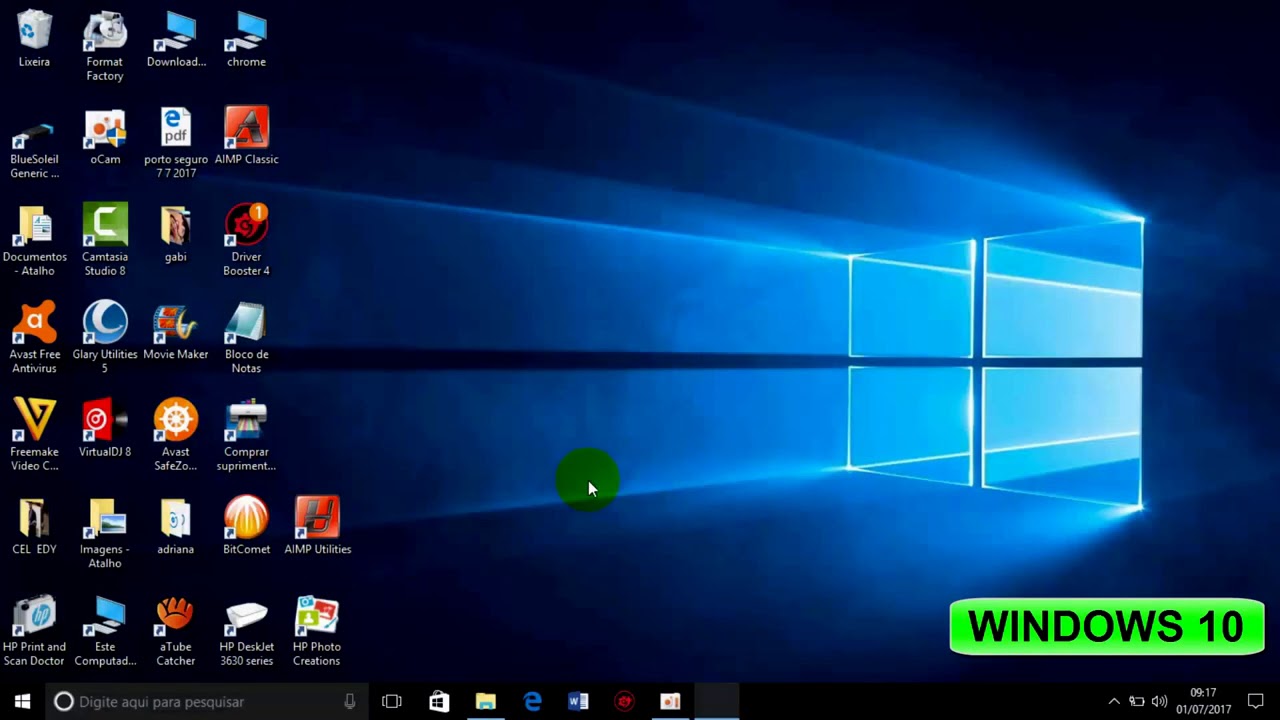Open Avast SafeZone browser shortcut
This screenshot has width=1280, height=720.
[x=176, y=436]
